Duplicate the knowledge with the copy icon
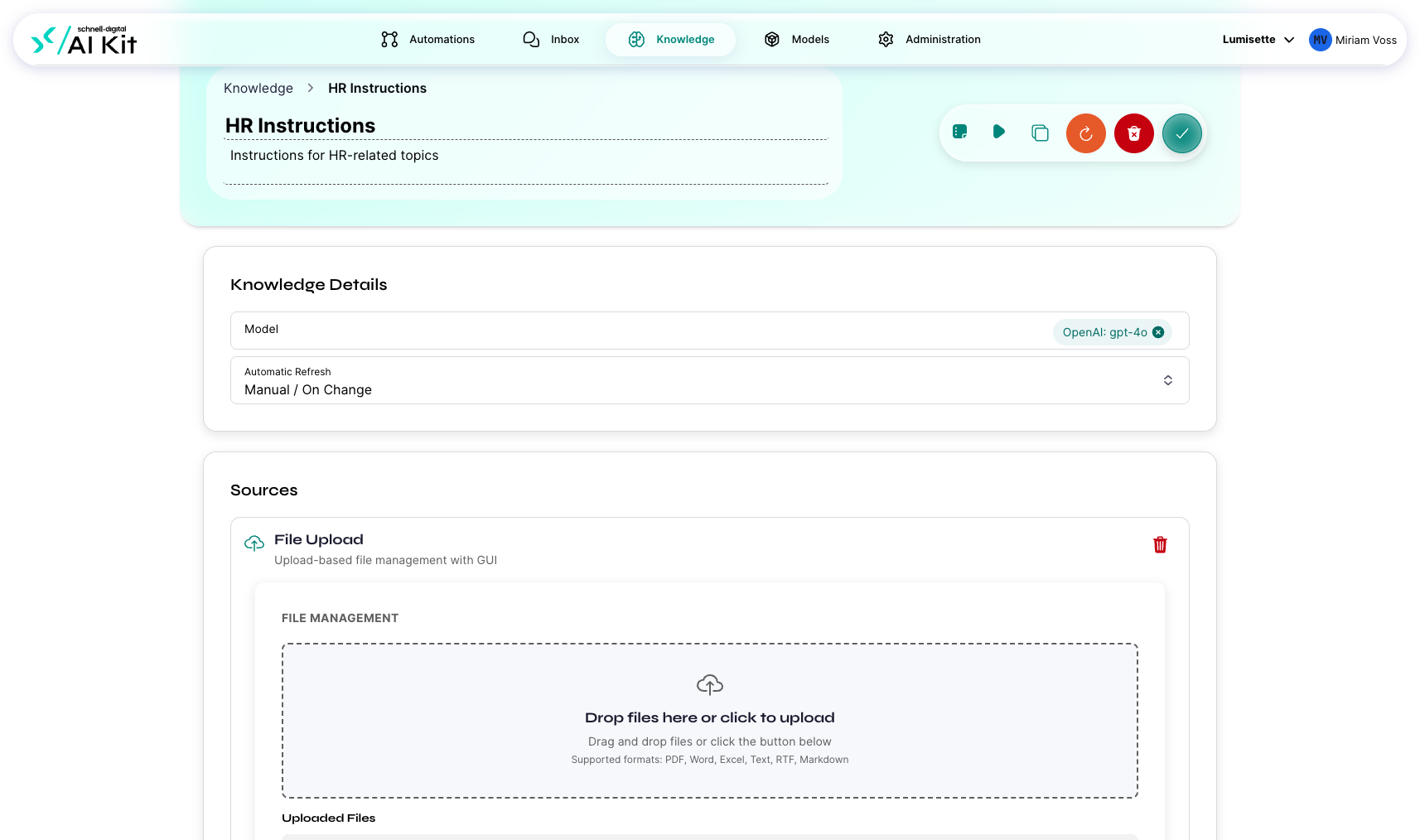The image size is (1420, 840). (1040, 133)
